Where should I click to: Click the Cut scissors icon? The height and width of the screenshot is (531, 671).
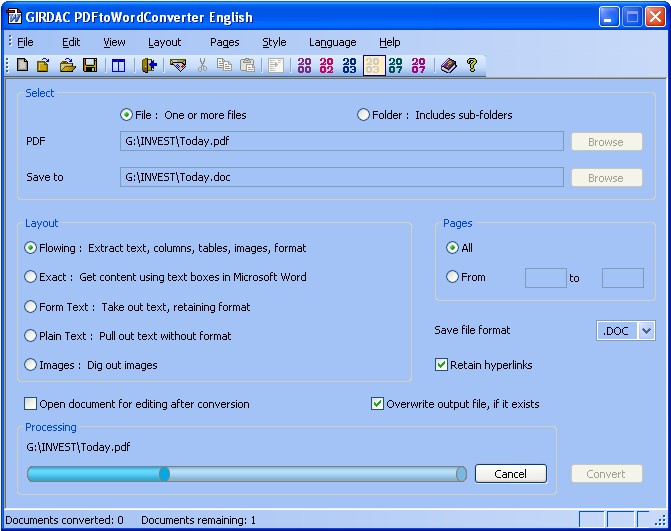(202, 65)
